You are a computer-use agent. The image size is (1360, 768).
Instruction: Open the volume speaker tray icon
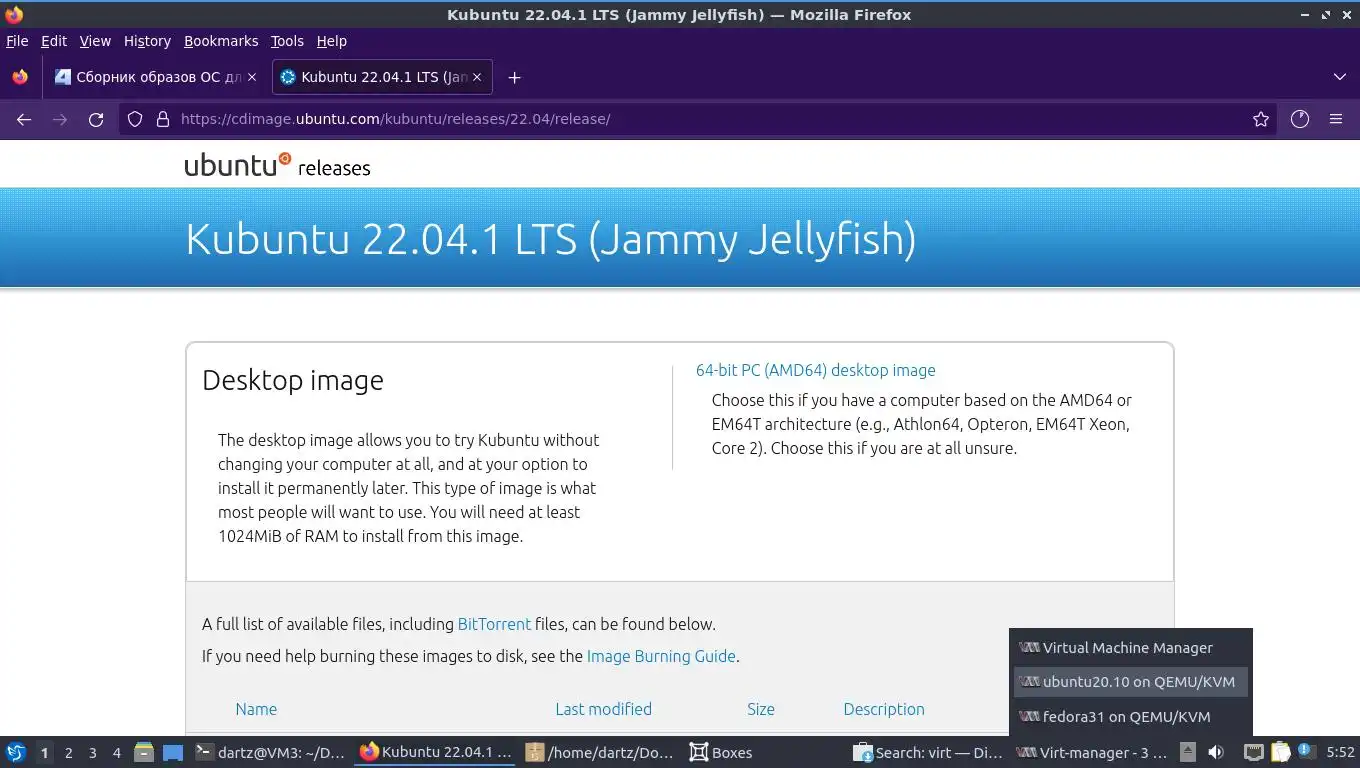tap(1216, 752)
